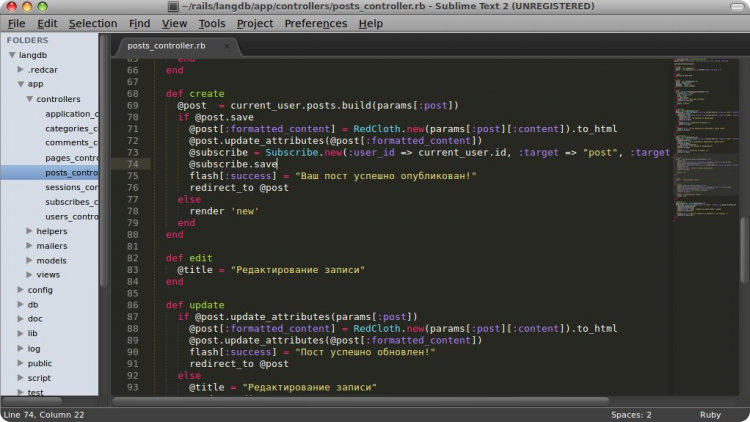Change indentation via Spaces: 2 label
The width and height of the screenshot is (750, 422).
click(631, 415)
